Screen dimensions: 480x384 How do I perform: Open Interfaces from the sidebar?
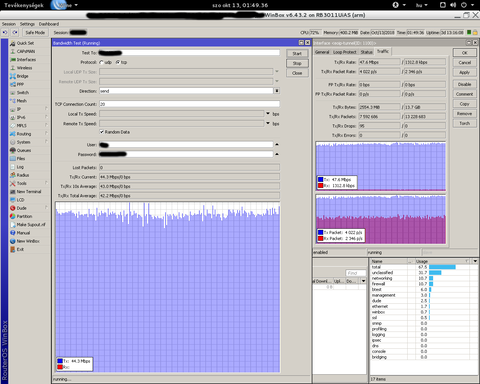[x=26, y=60]
